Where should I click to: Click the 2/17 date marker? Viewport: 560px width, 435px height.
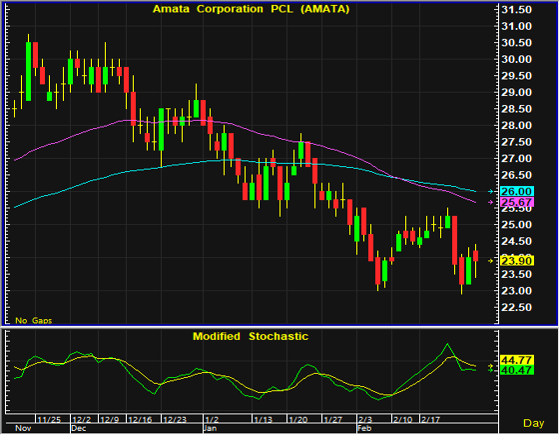pos(430,420)
